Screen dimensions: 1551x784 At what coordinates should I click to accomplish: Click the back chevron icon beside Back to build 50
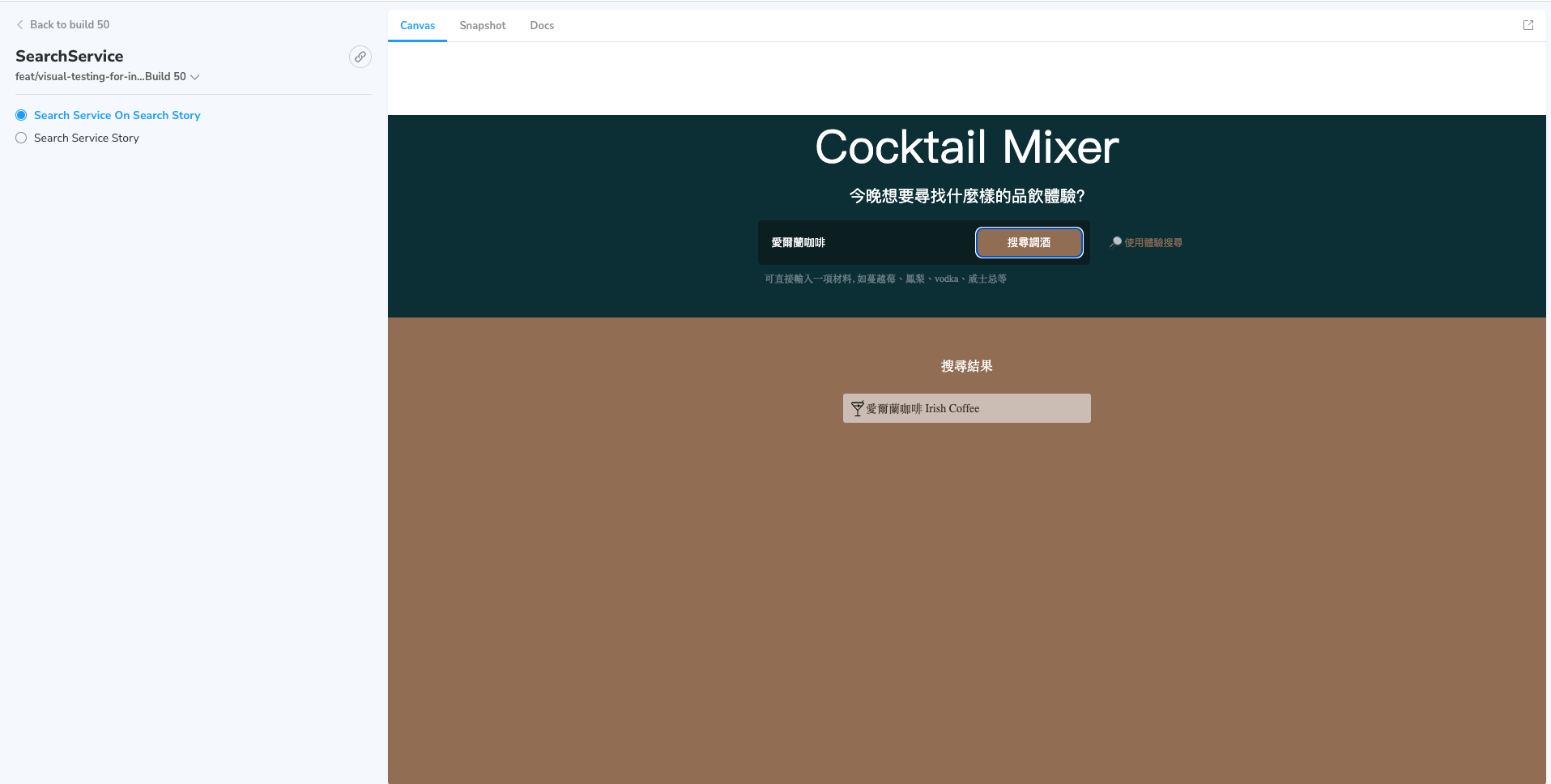point(20,25)
